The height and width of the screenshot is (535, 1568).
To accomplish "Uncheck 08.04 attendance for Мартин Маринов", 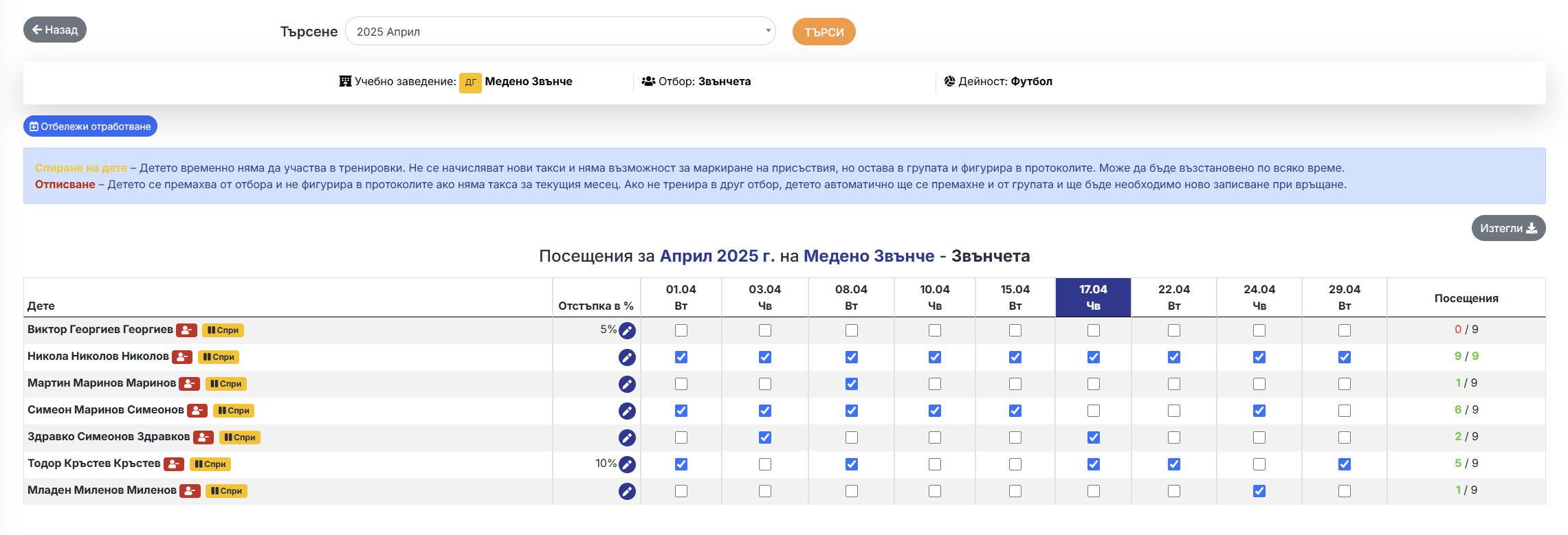I will pos(851,384).
